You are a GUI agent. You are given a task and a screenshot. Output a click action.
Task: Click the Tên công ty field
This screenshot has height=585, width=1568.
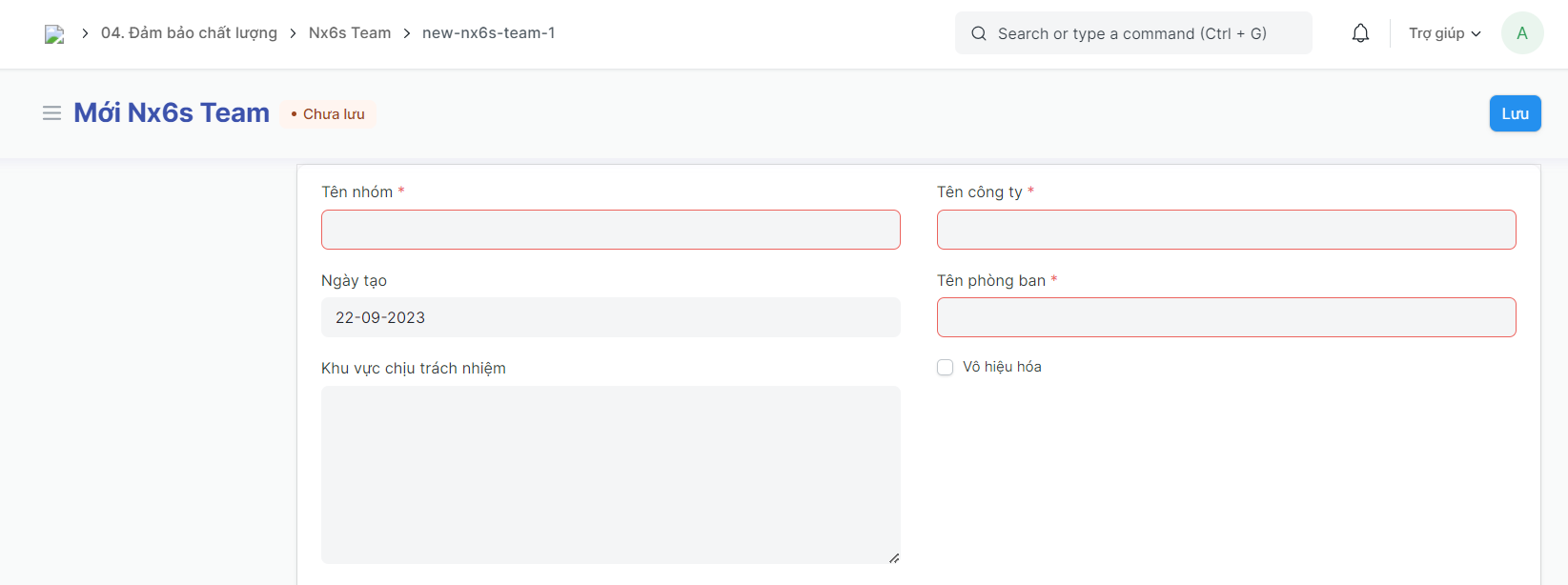click(1226, 230)
